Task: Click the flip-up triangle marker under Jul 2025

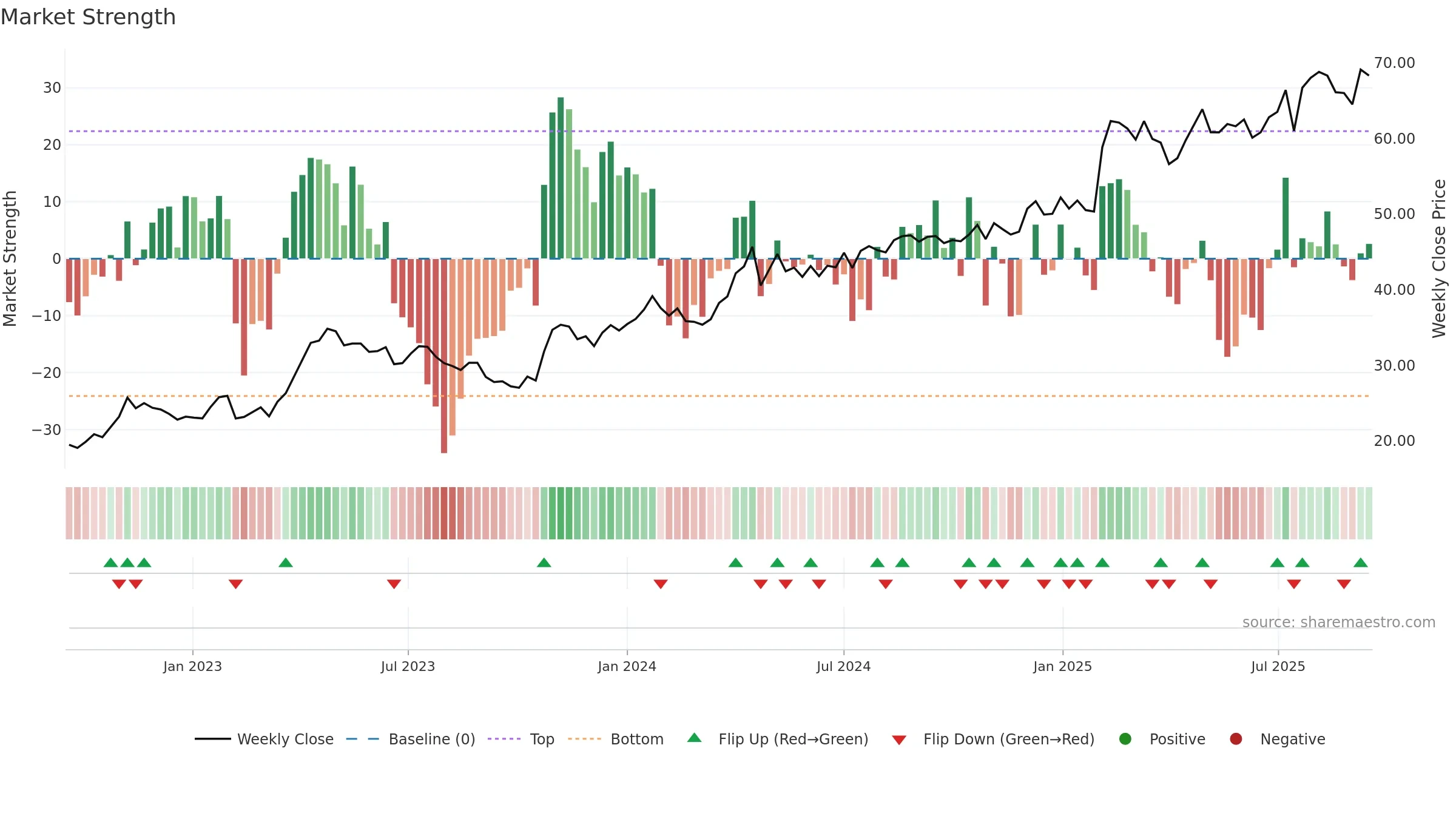Action: pyautogui.click(x=1277, y=562)
